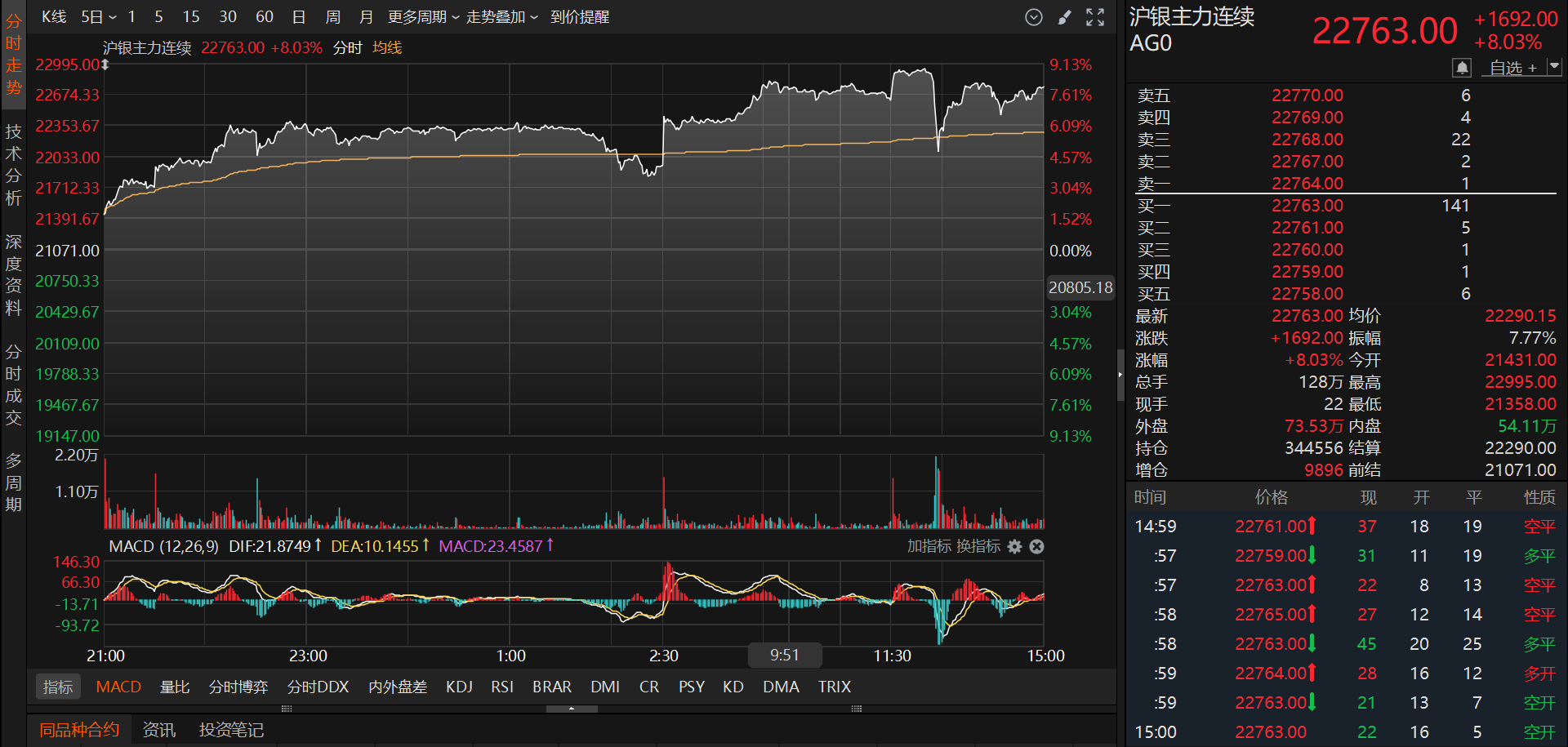Image resolution: width=1568 pixels, height=747 pixels.
Task: Click the price alert bell icon
Action: tap(1462, 68)
